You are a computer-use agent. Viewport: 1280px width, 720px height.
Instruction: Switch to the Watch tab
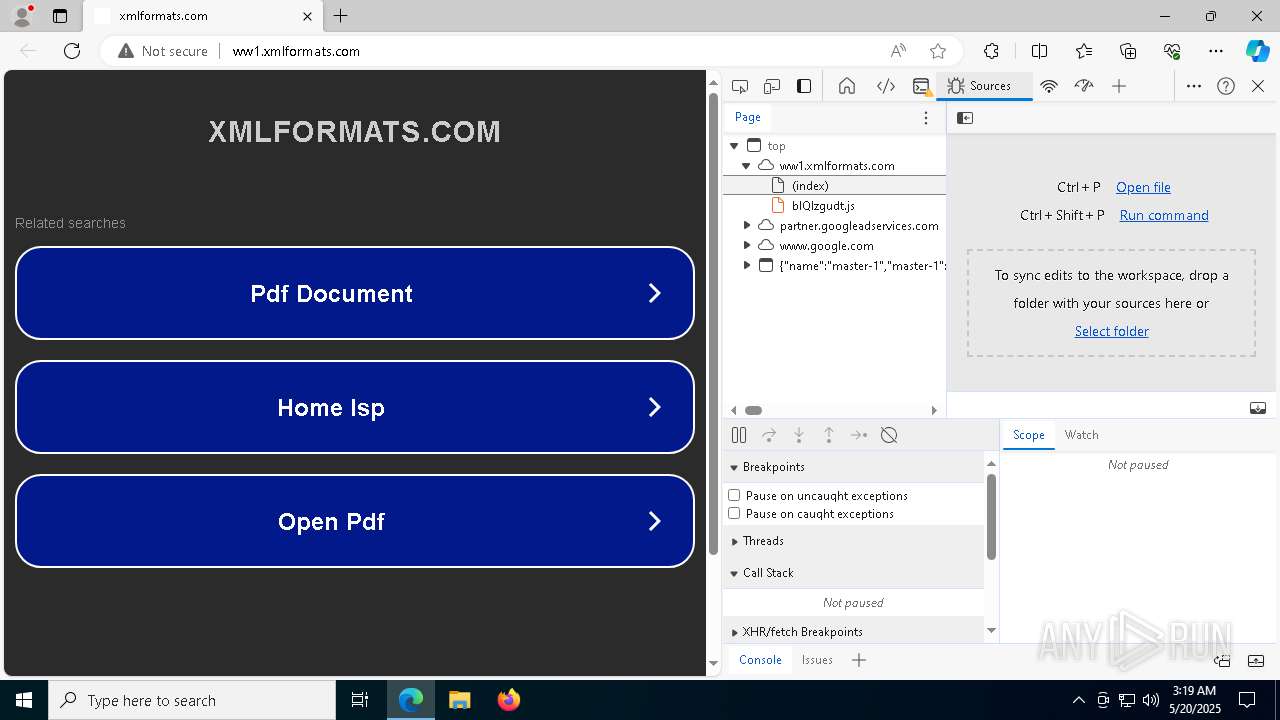[1081, 435]
